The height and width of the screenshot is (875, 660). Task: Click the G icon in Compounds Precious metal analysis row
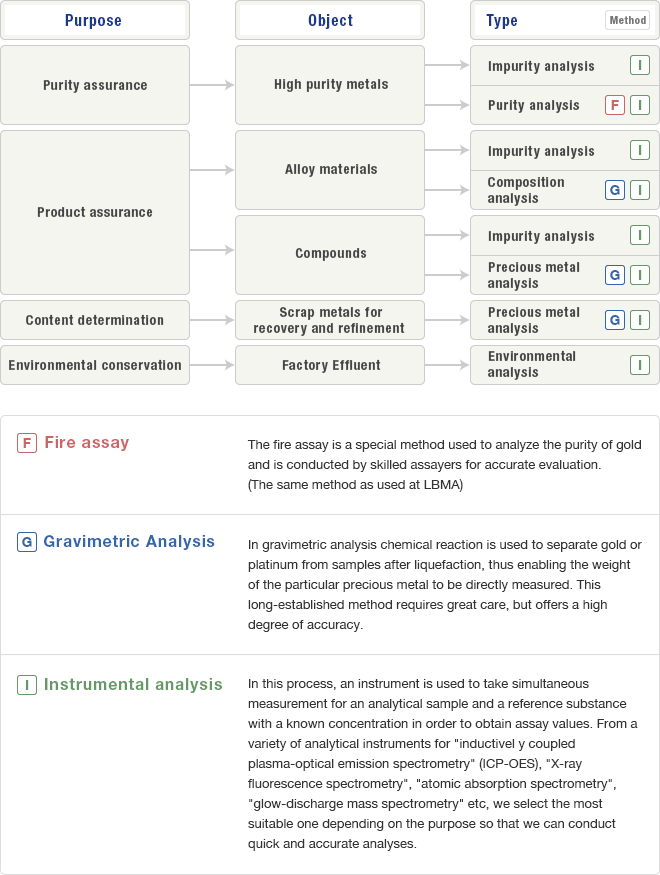[x=616, y=275]
